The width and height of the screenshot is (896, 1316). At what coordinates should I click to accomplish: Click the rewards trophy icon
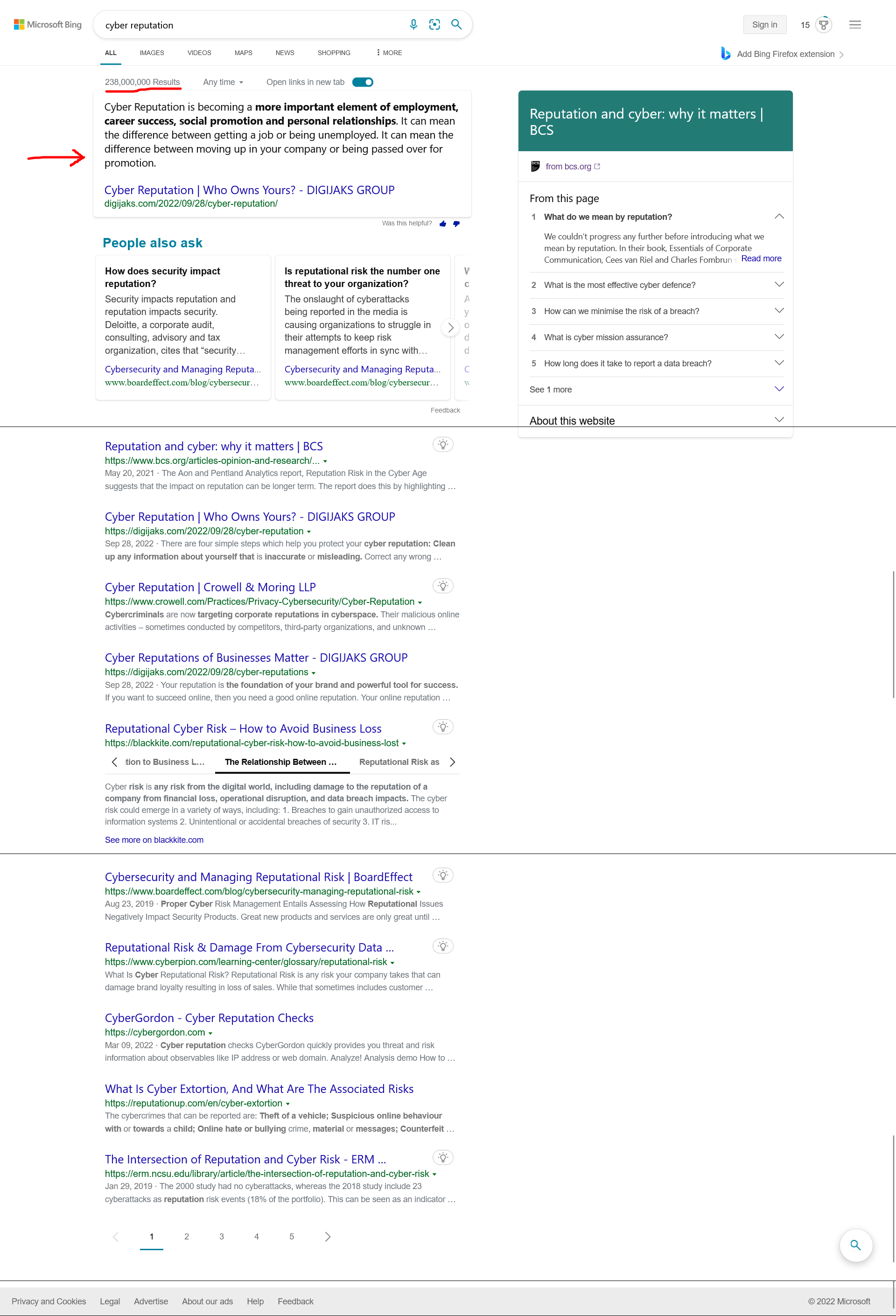point(824,24)
